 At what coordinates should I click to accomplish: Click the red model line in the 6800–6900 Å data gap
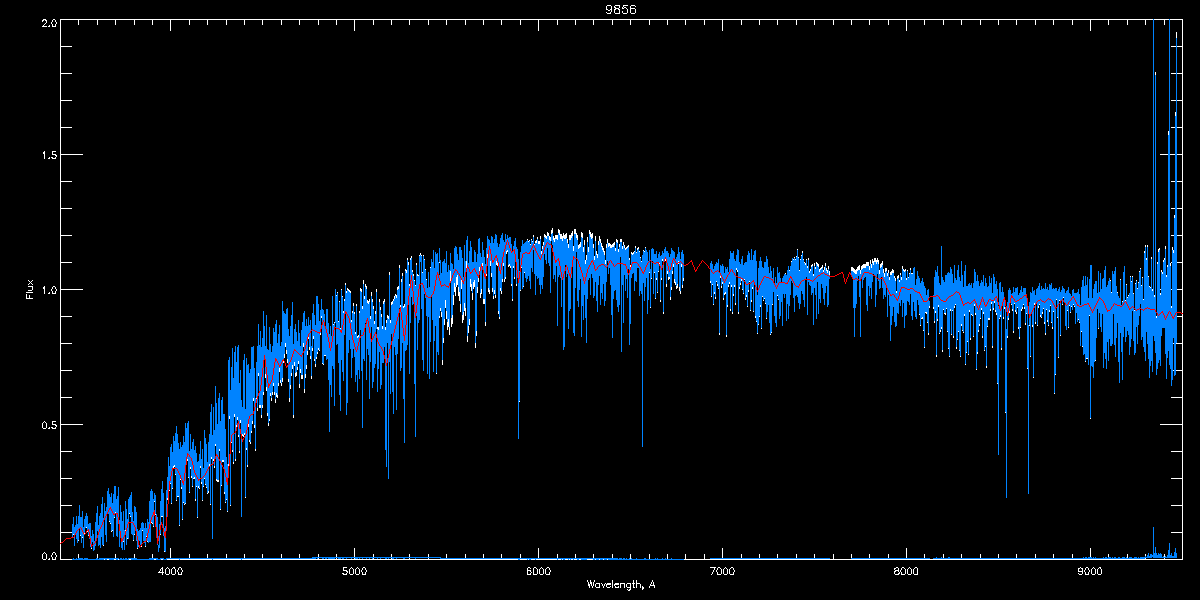point(696,265)
